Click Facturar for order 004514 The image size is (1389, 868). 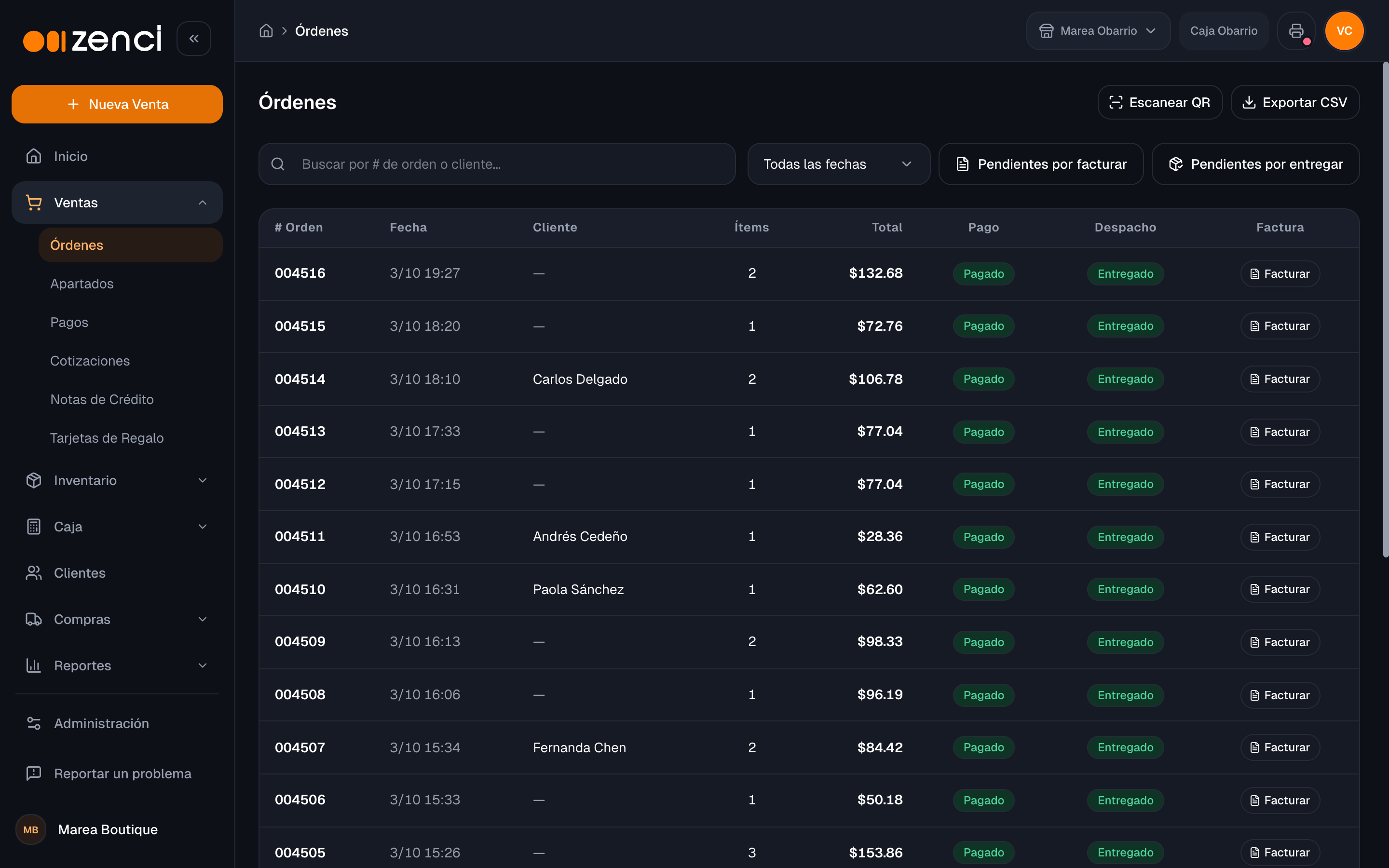(1280, 379)
